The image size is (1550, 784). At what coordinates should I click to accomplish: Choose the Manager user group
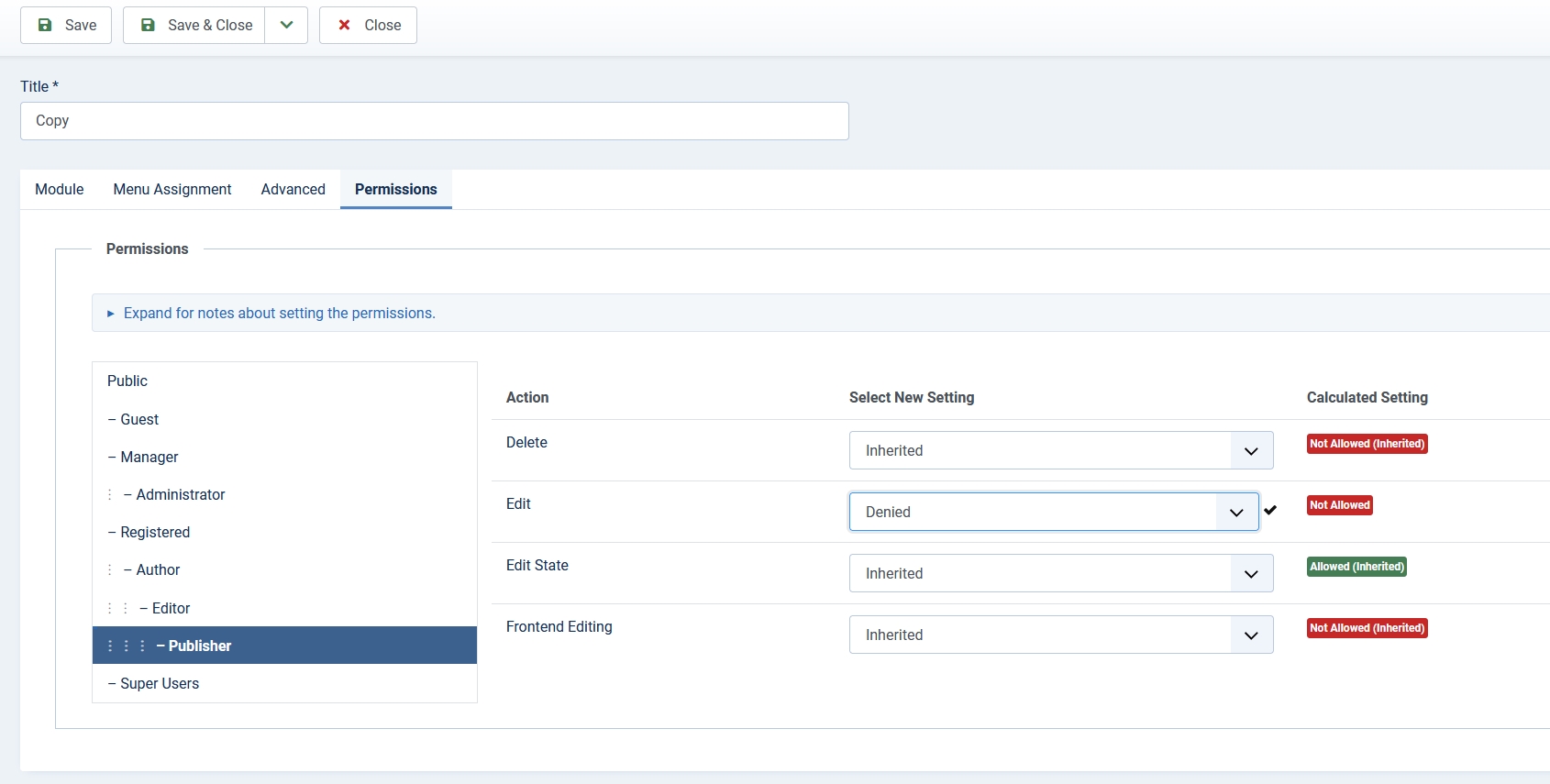coord(149,457)
